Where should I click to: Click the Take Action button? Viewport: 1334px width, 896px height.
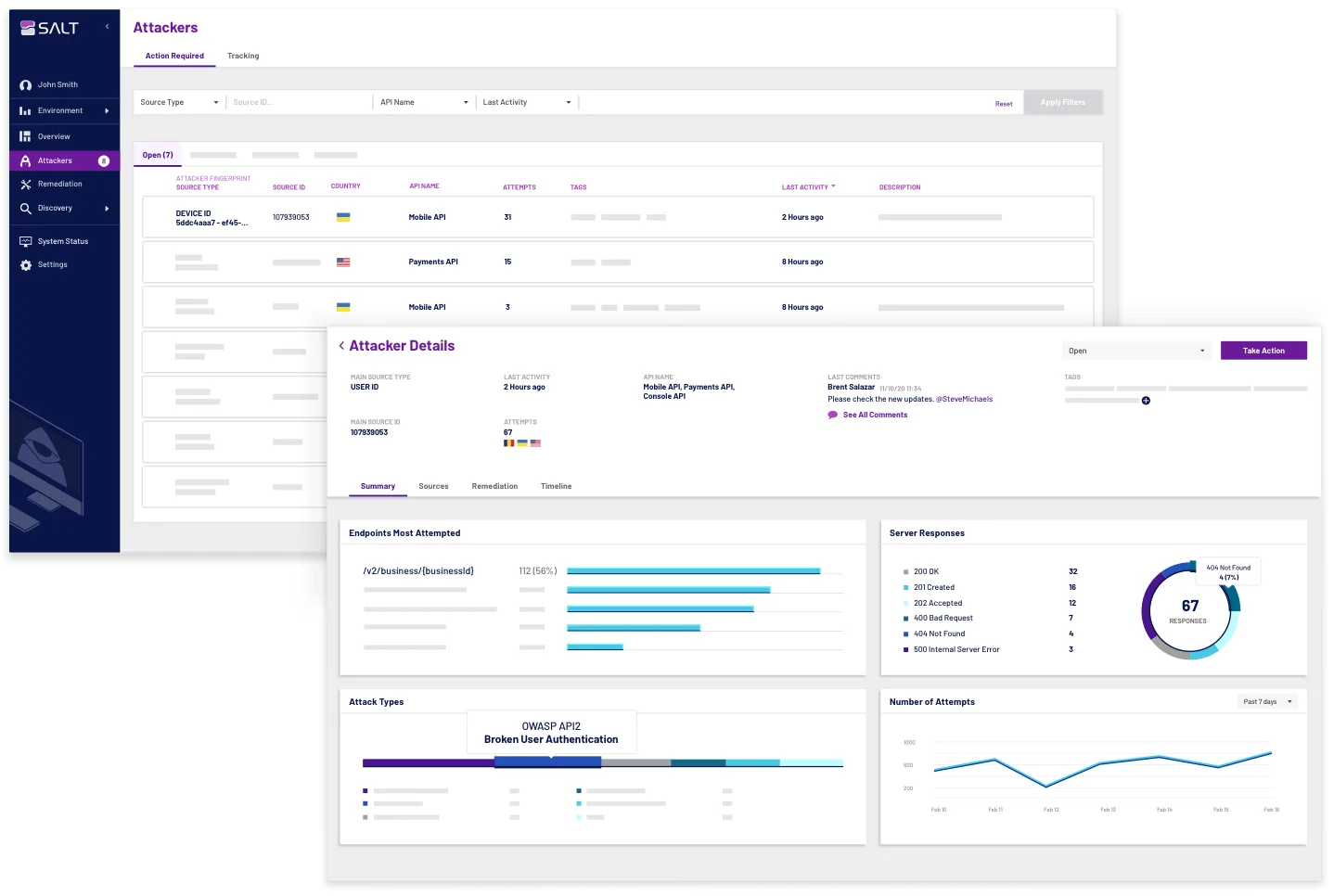point(1263,351)
